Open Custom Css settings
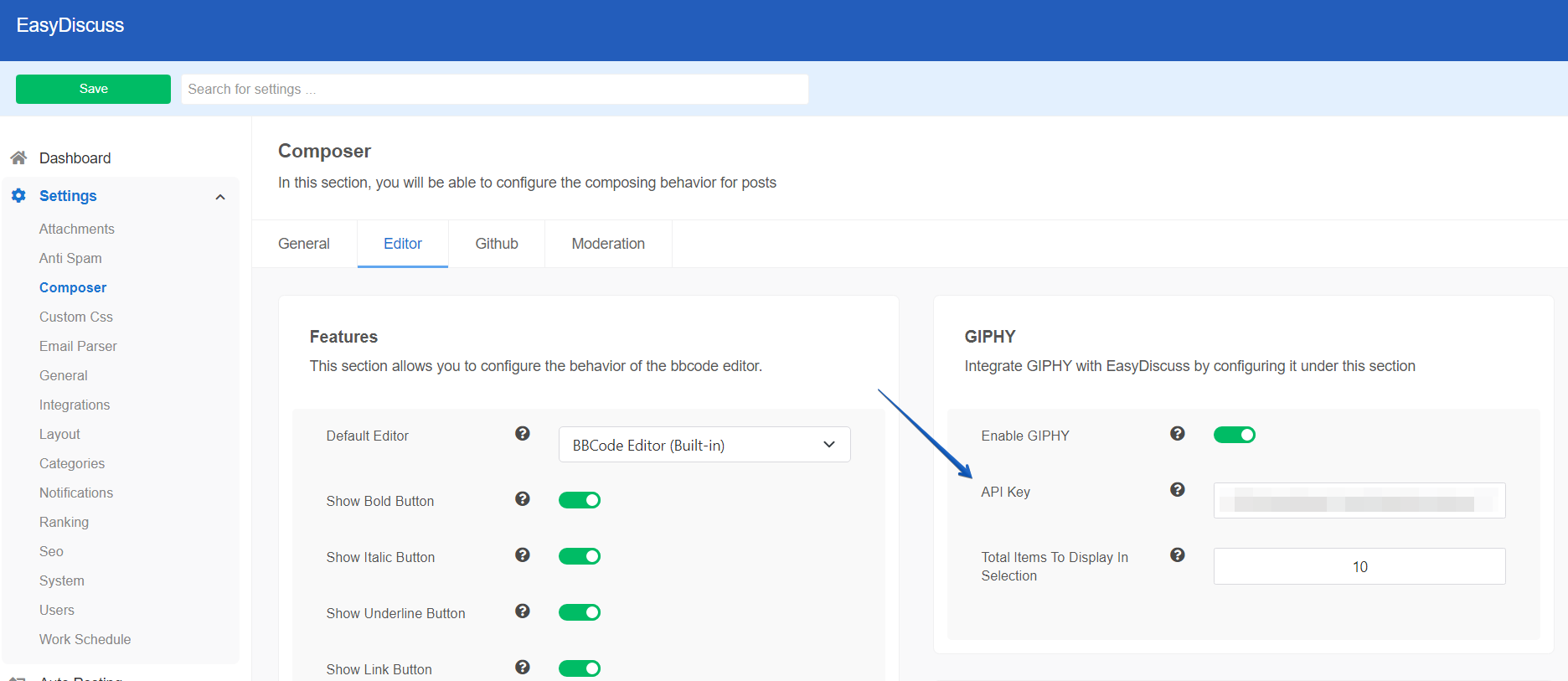Viewport: 1568px width, 681px height. [76, 317]
